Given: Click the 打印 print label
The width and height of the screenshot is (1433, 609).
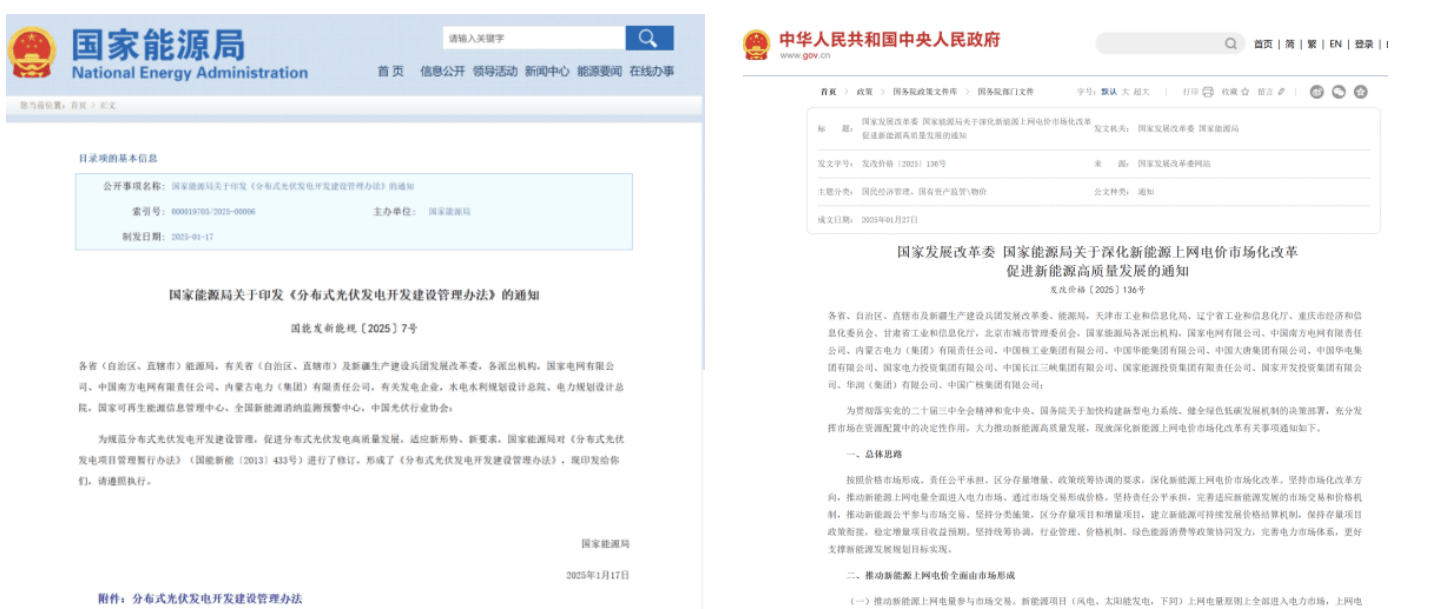Looking at the screenshot, I should click(x=1190, y=91).
